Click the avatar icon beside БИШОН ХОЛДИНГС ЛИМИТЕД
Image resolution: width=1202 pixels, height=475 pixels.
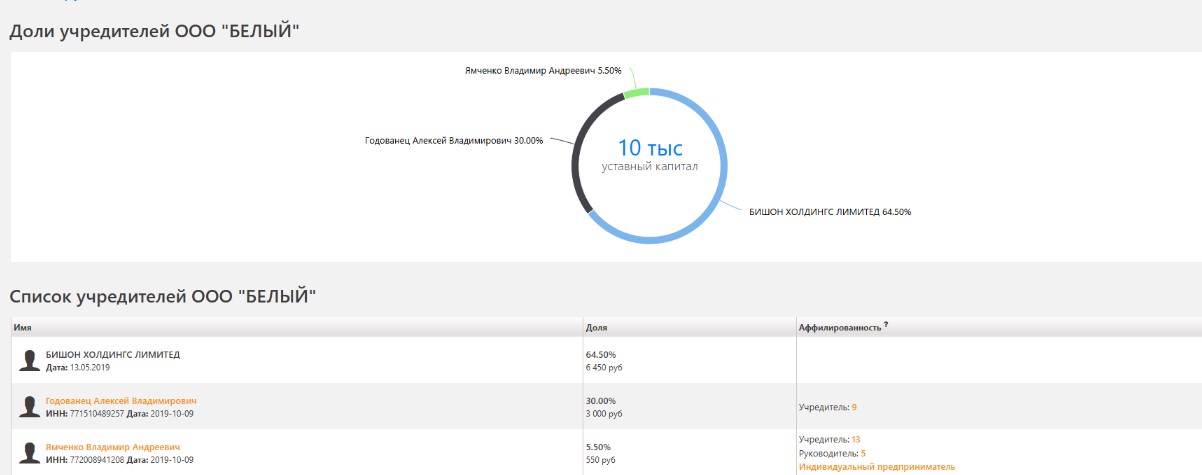(x=30, y=360)
